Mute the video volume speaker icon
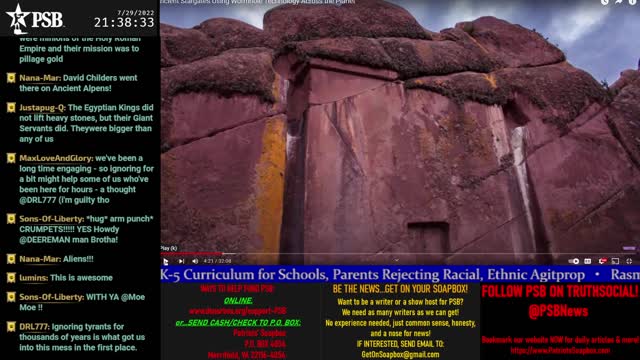Viewport: 640px width, 360px height. pos(195,261)
